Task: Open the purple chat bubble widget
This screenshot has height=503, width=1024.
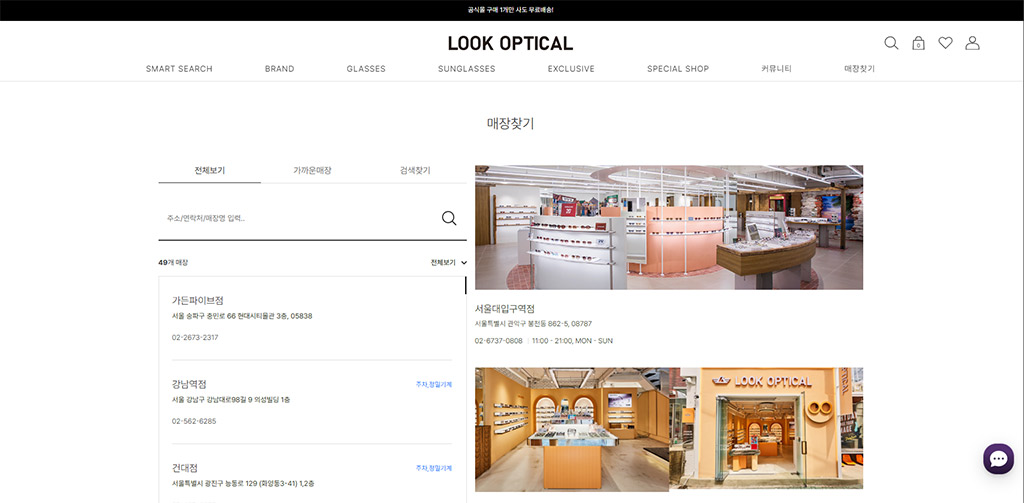Action: 998,458
